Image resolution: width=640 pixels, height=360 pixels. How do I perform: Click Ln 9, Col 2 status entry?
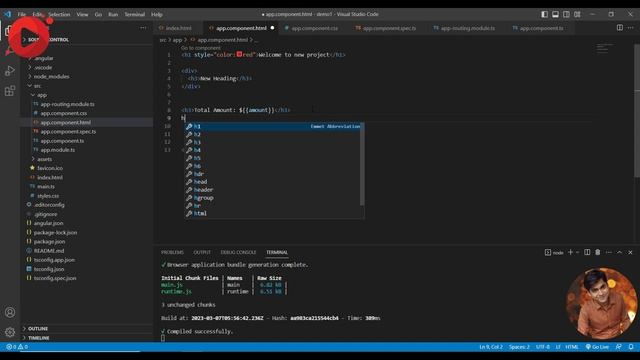[491, 347]
